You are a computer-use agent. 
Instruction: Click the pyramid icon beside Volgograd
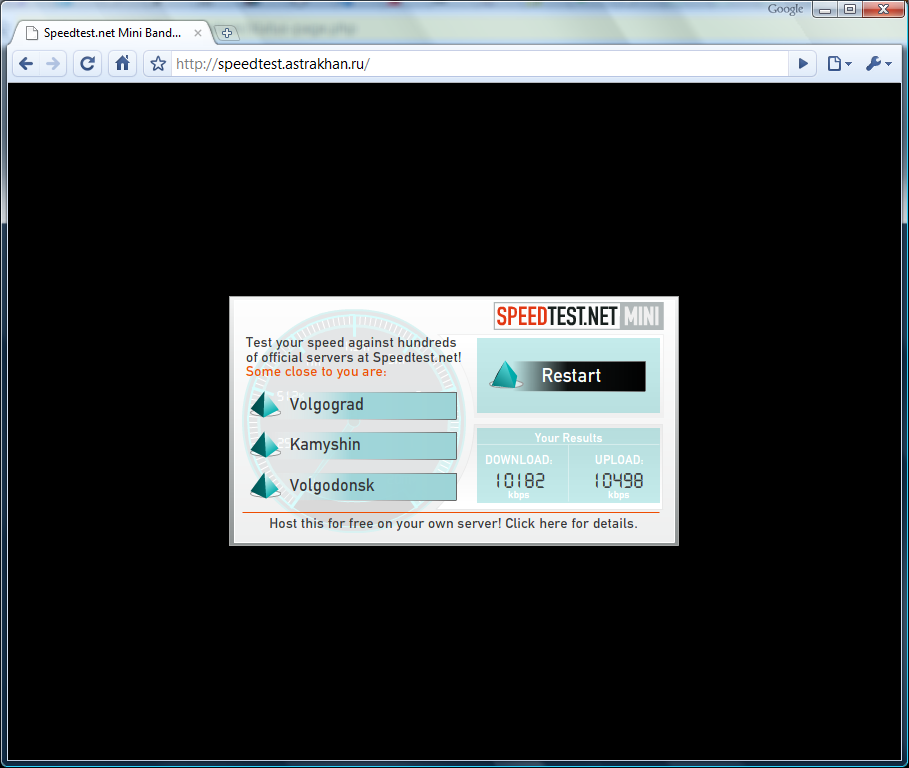[266, 405]
